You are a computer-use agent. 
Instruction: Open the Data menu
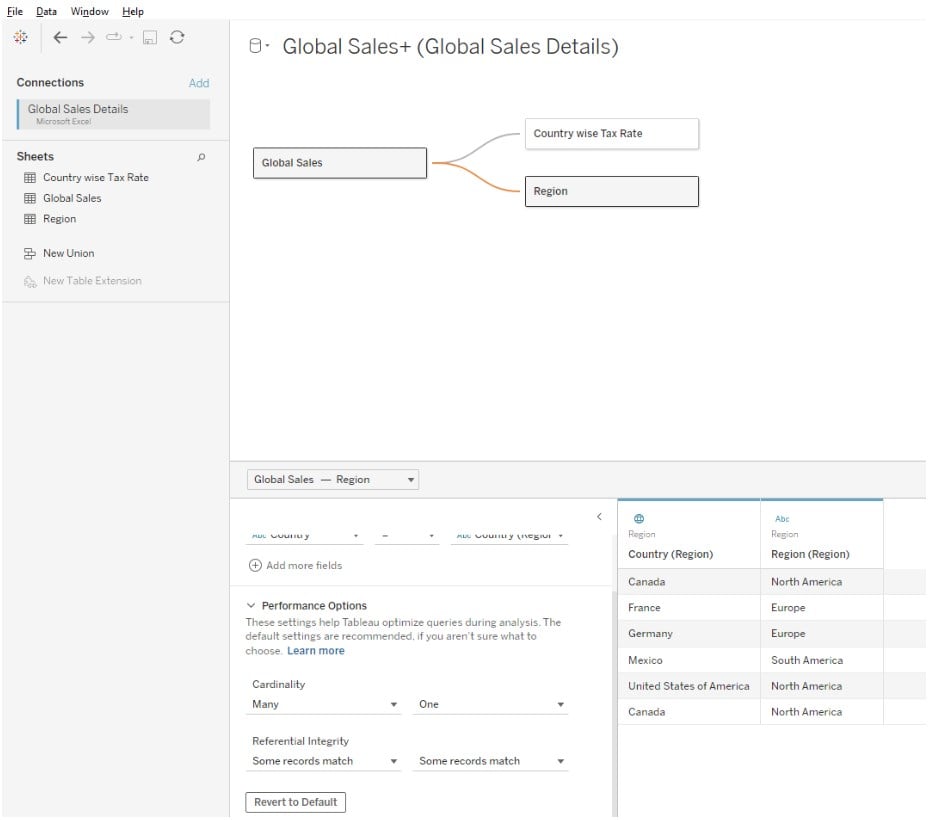46,11
